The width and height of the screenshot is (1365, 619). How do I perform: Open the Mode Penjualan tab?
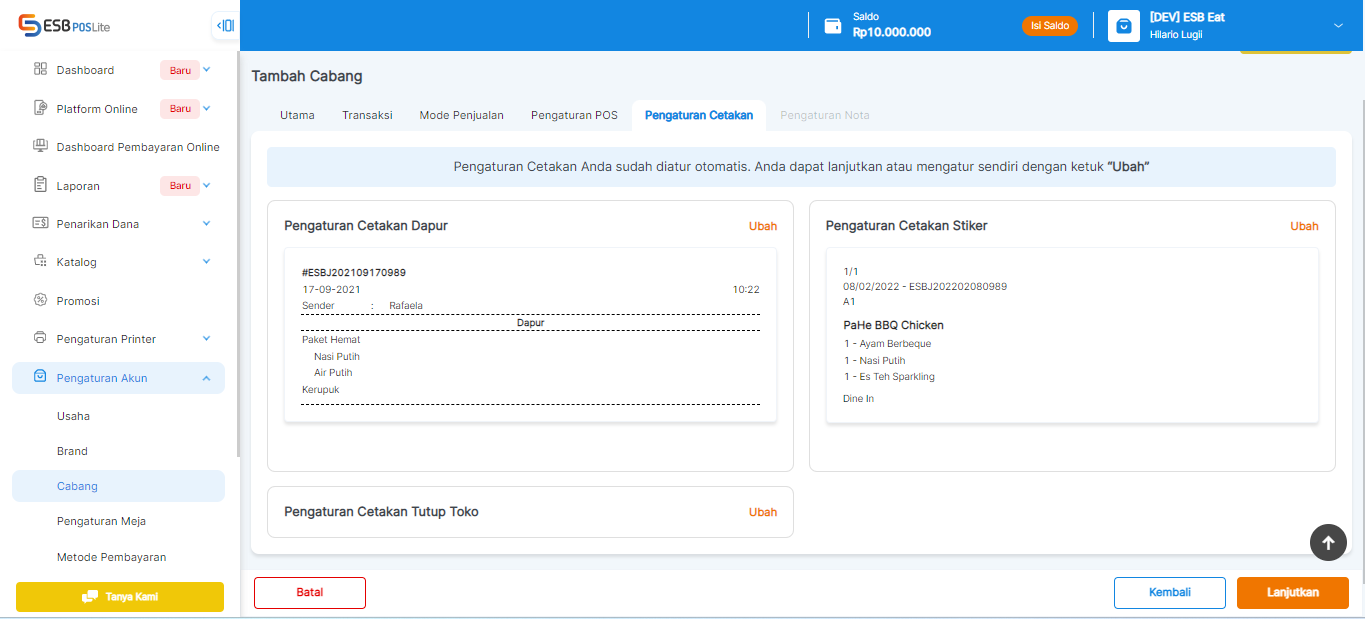pos(461,115)
